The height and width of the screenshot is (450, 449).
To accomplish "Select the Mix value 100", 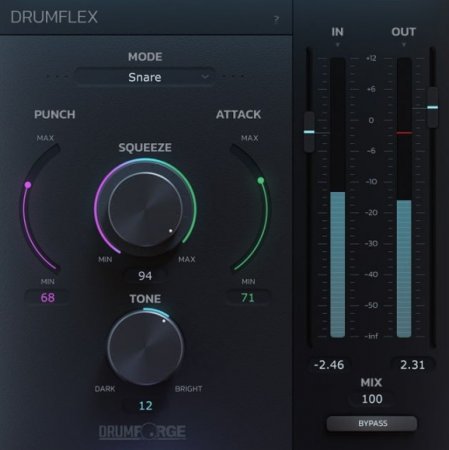I will (372, 399).
